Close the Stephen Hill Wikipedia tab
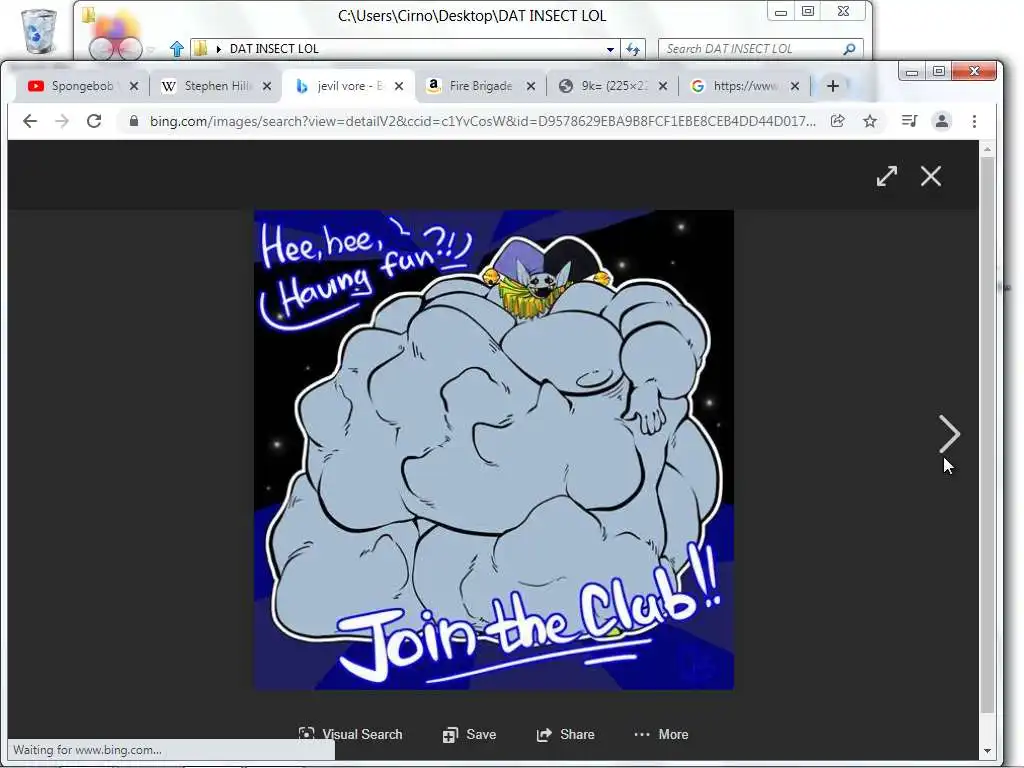 pos(267,86)
